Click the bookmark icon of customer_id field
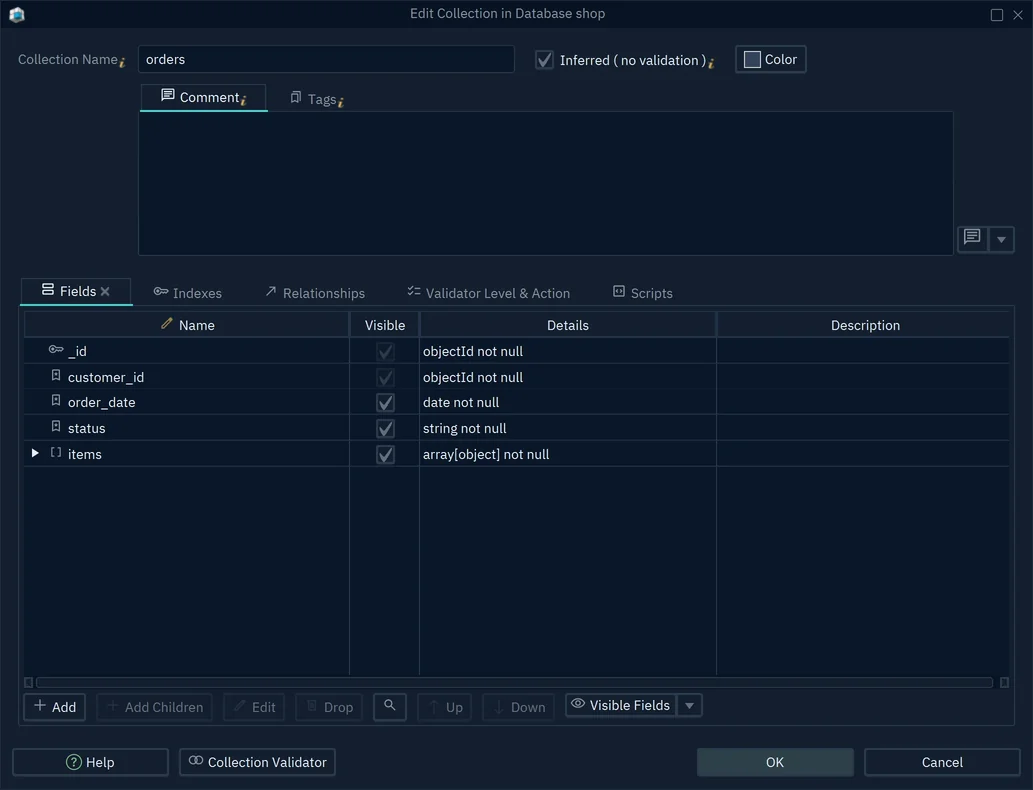Screen dimensions: 1033x790 point(56,376)
